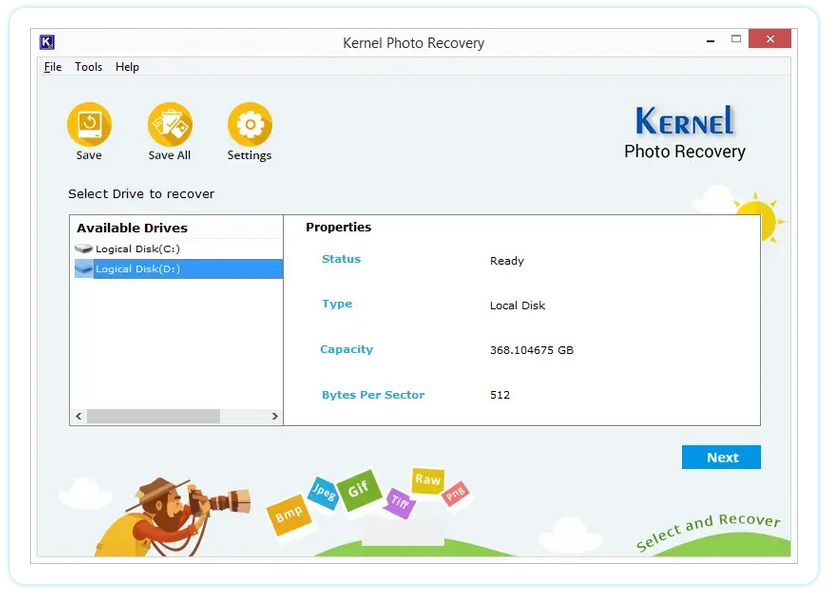Click the Logical Disk(D:) drive icon

pyautogui.click(x=84, y=268)
